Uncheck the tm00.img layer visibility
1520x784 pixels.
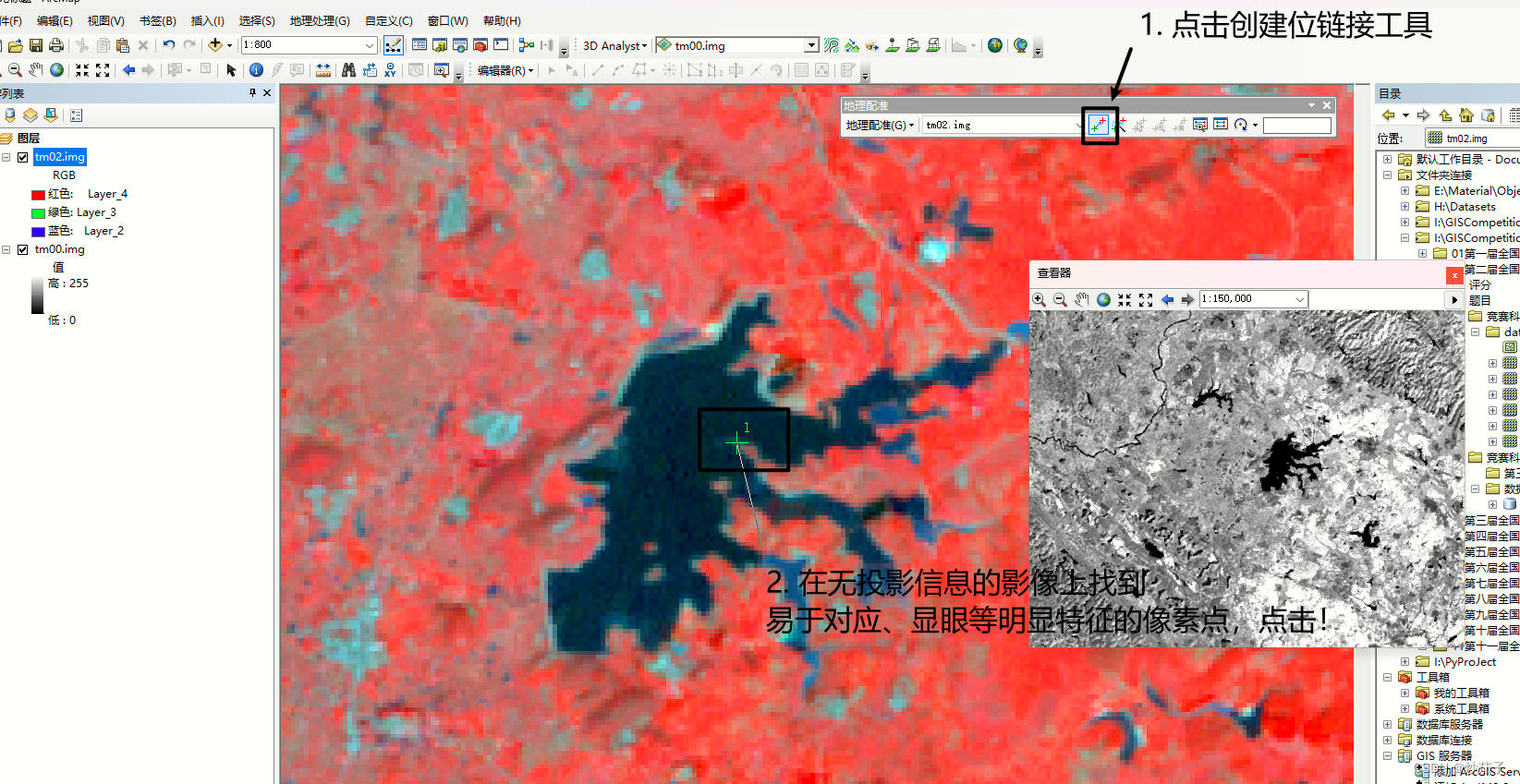click(23, 249)
